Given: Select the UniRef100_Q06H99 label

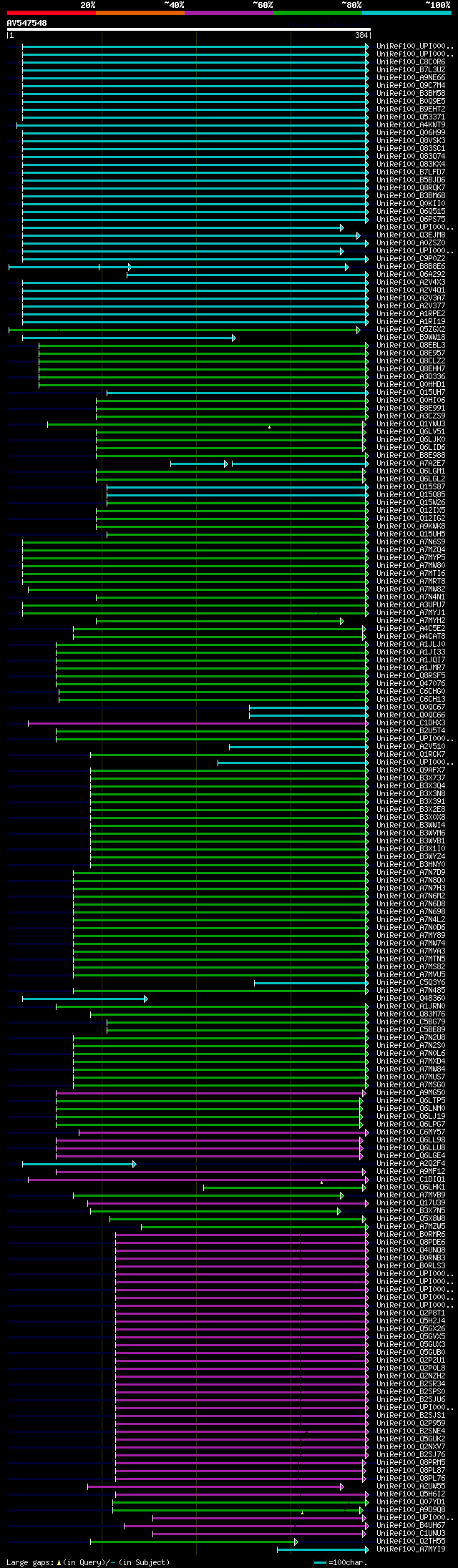Looking at the screenshot, I should pos(411,133).
